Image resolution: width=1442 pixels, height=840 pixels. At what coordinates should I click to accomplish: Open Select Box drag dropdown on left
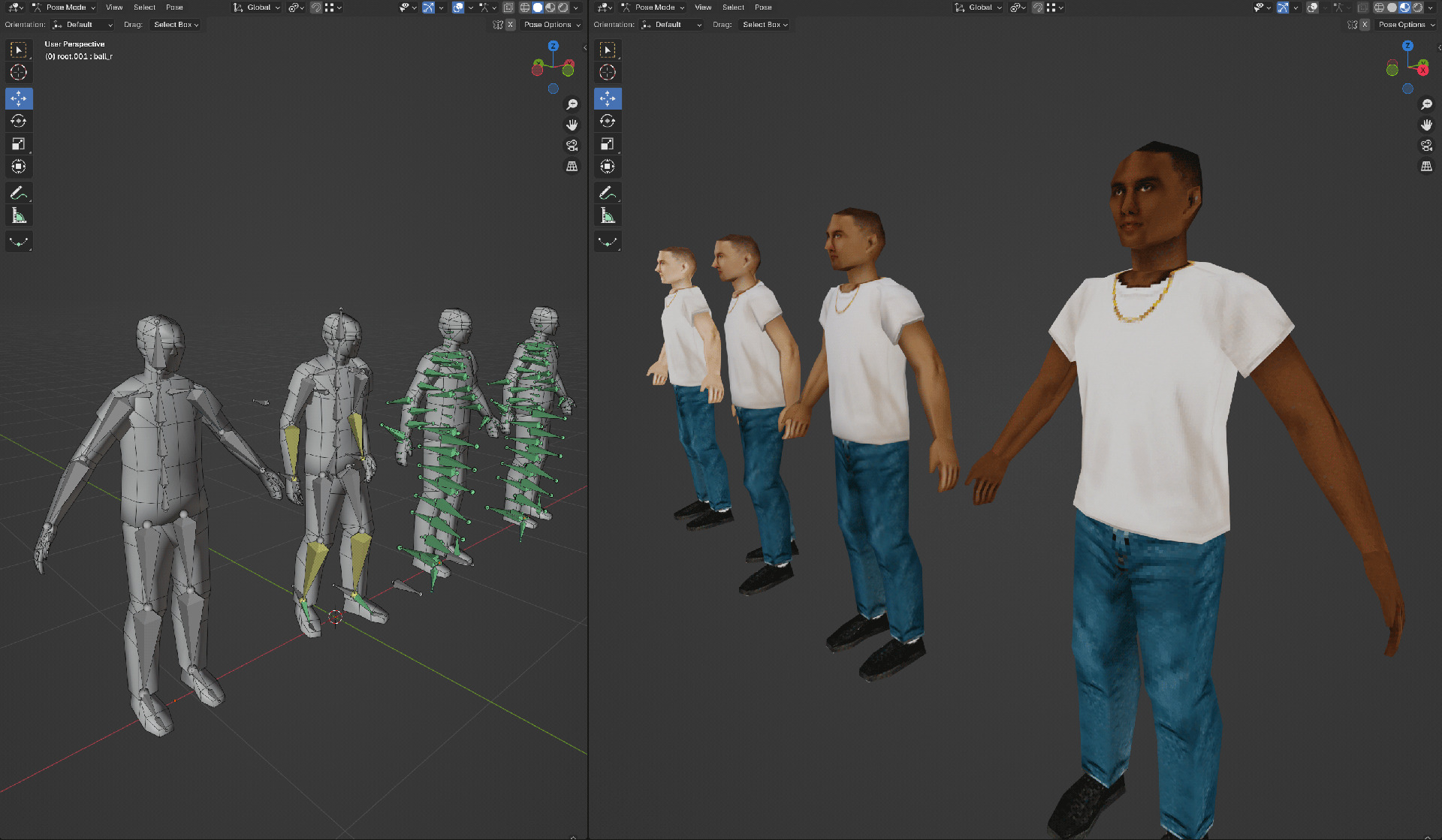176,25
